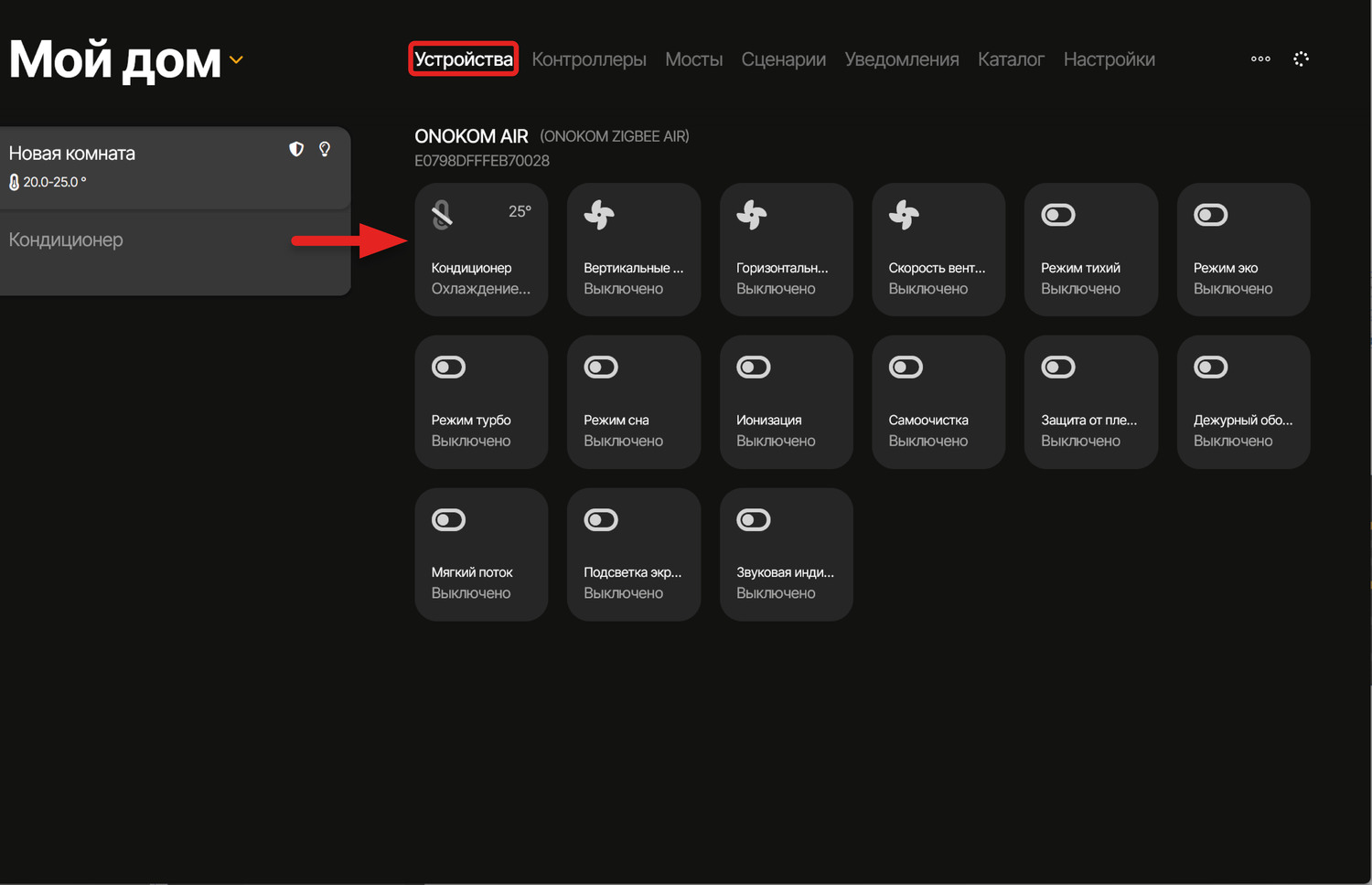Enable Мягкий поток switch

click(x=448, y=520)
